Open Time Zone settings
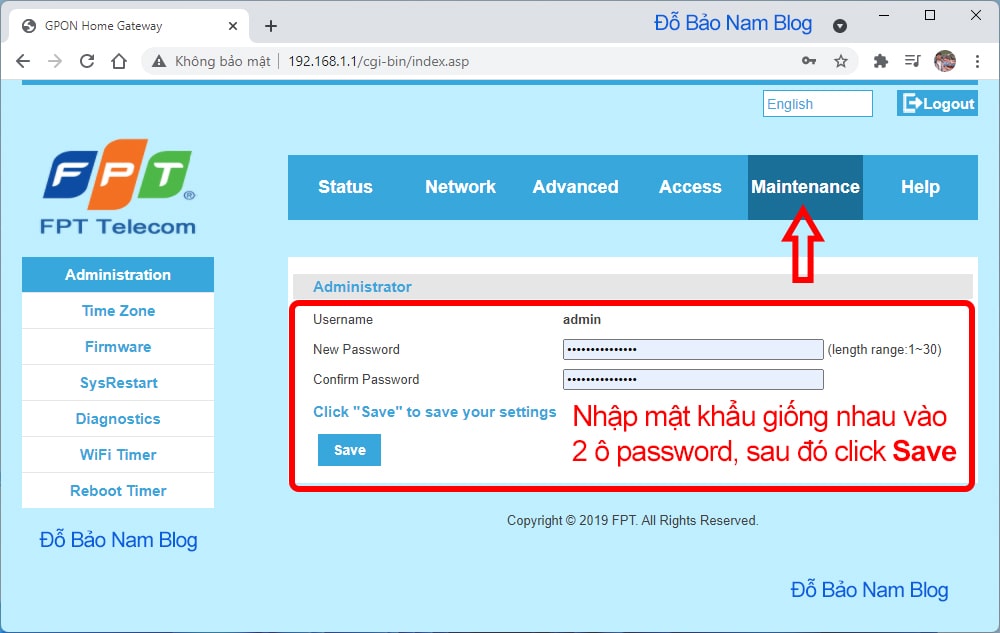The image size is (1000, 633). (118, 311)
